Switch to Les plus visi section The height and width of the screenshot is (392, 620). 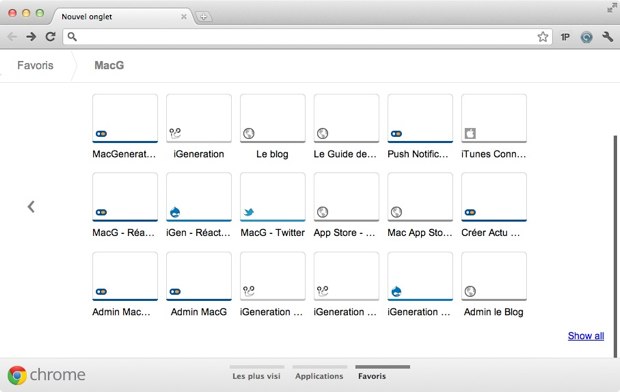(x=257, y=373)
